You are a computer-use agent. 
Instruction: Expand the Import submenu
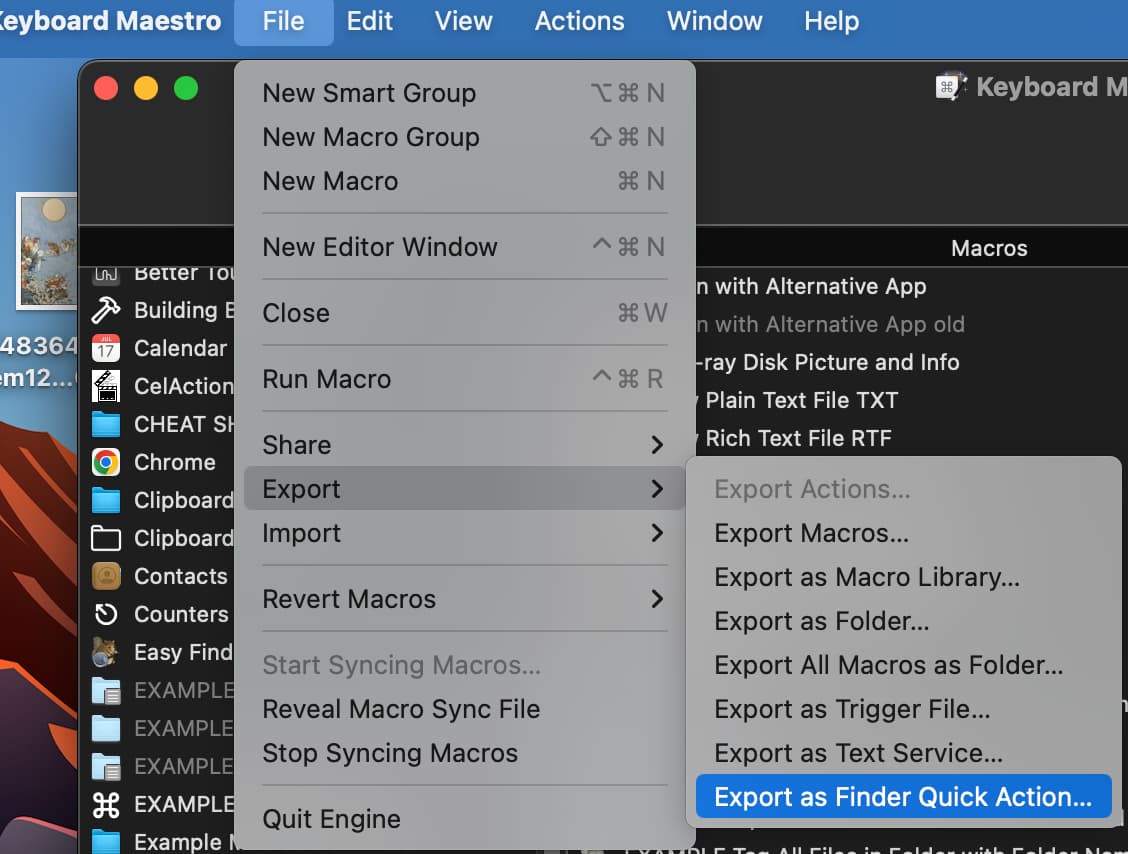(x=464, y=533)
